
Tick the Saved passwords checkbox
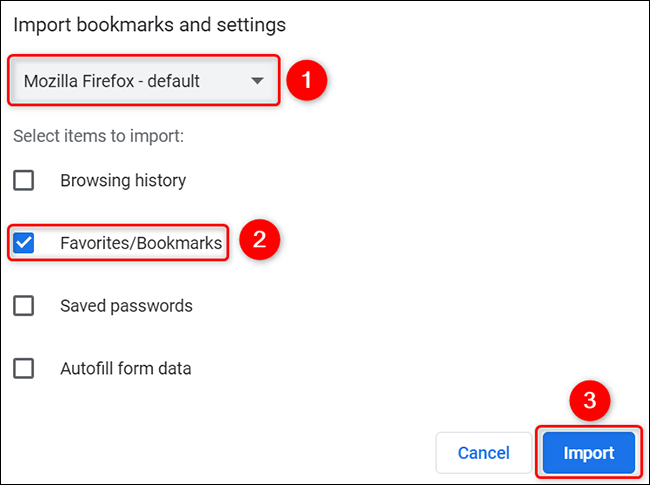pyautogui.click(x=23, y=306)
